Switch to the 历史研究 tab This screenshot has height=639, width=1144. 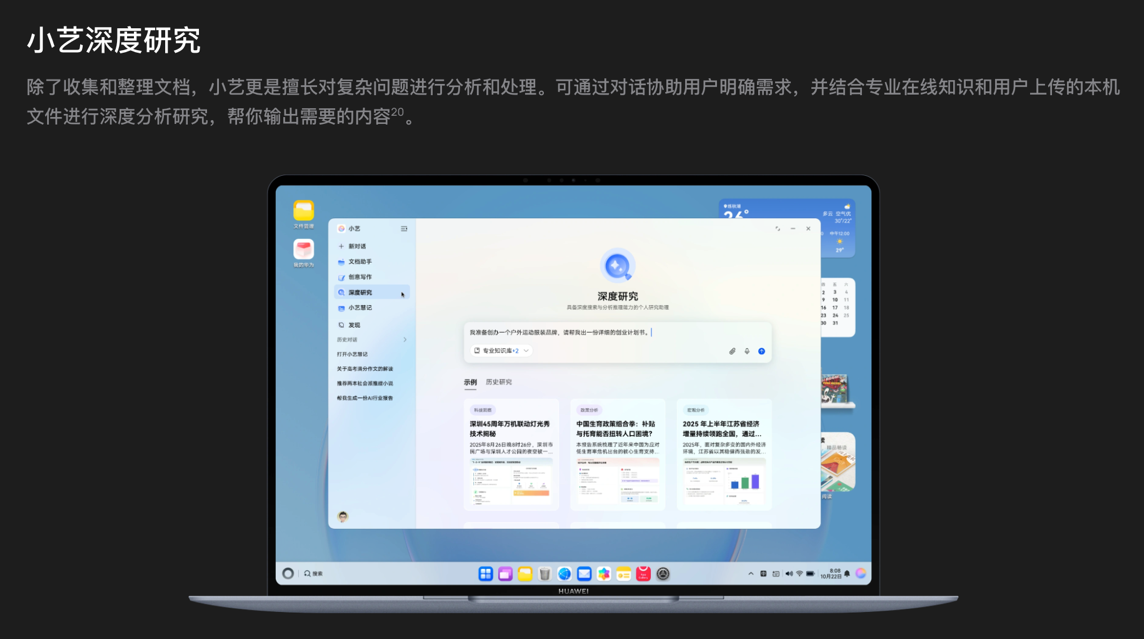498,382
